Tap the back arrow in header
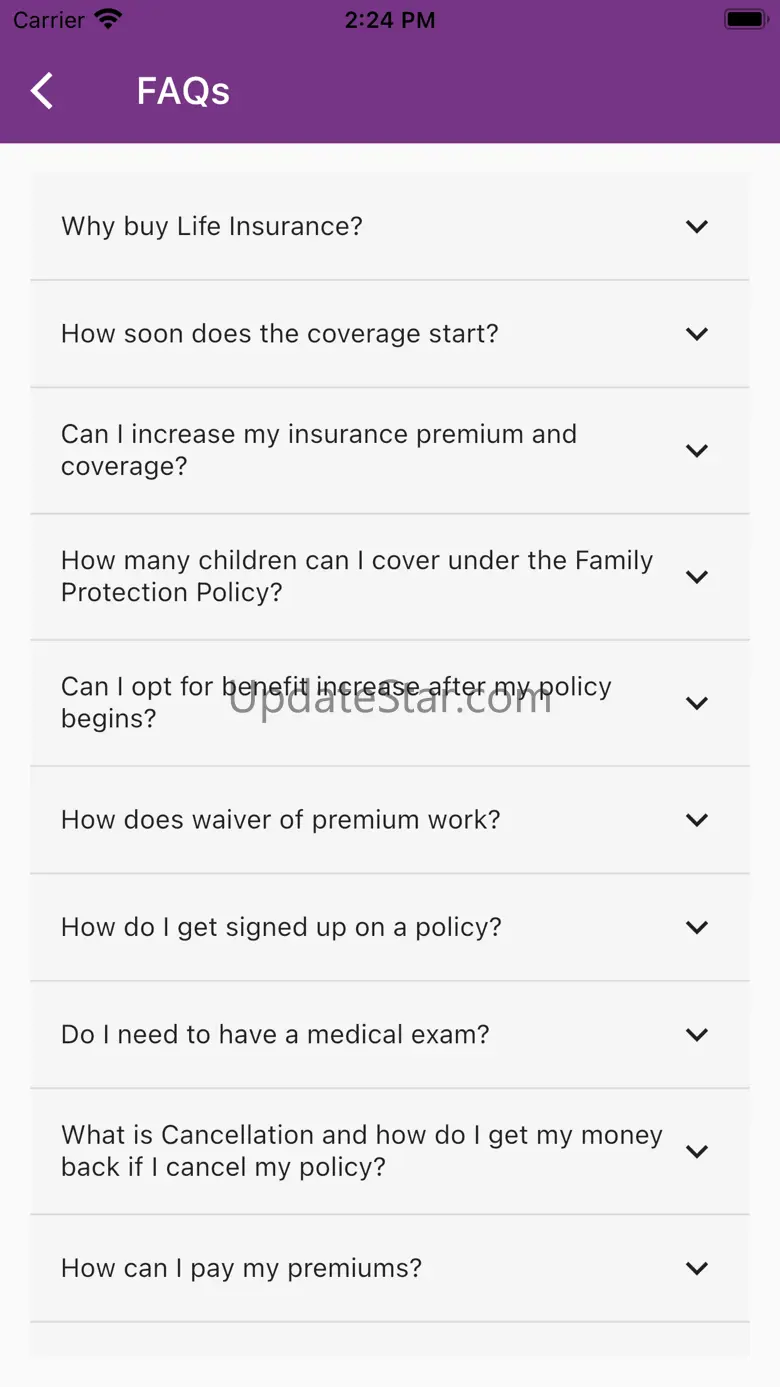This screenshot has width=780, height=1387. [42, 91]
